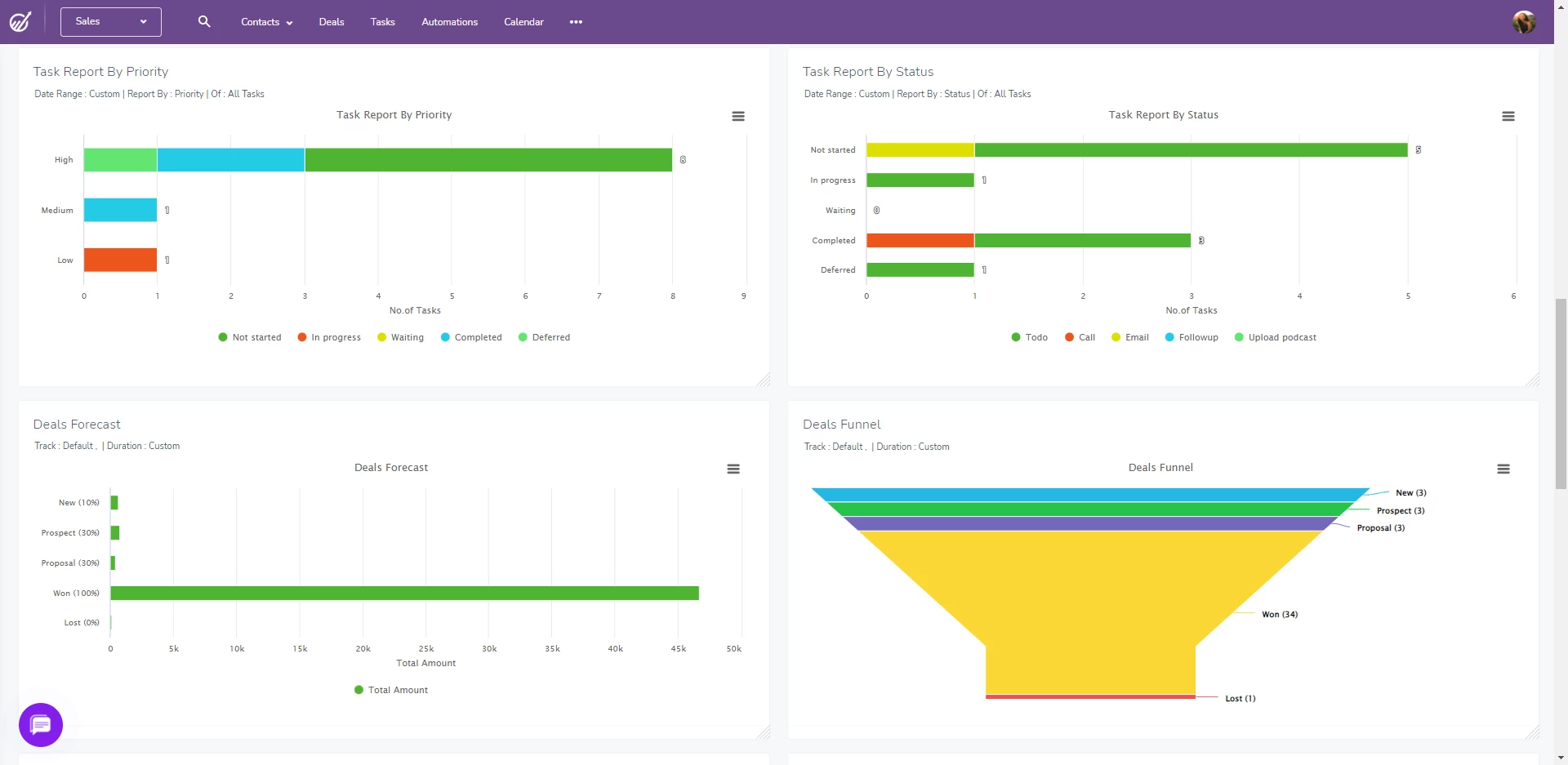Click the 'Task Report By Priority' card title
Screen dimensions: 1568x765
(101, 72)
